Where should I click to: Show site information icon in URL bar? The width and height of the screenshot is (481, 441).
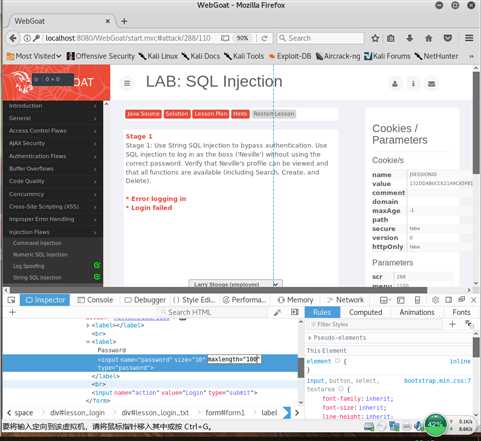27,38
